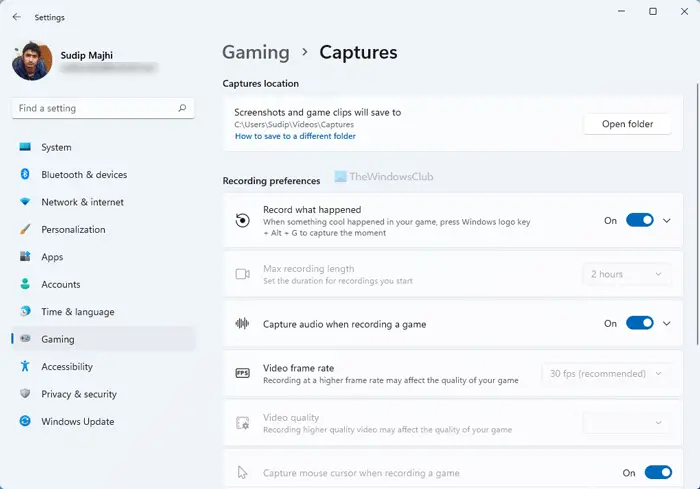Click the mouse cursor capture icon
This screenshot has height=489, width=700.
pos(242,472)
